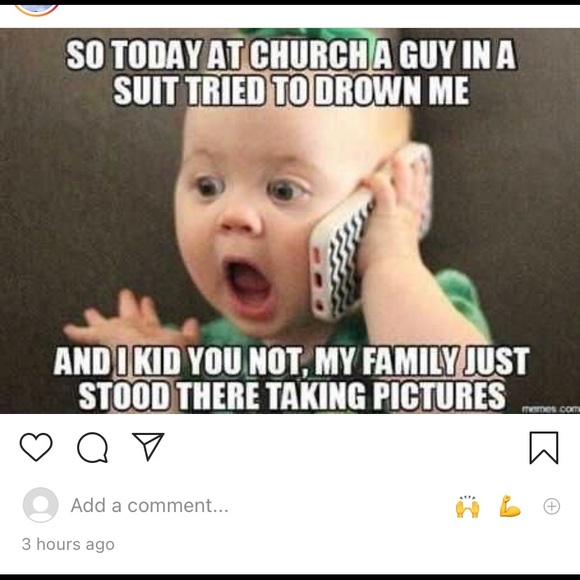Open comments via the speech bubble icon
The width and height of the screenshot is (580, 580).
(x=92, y=448)
